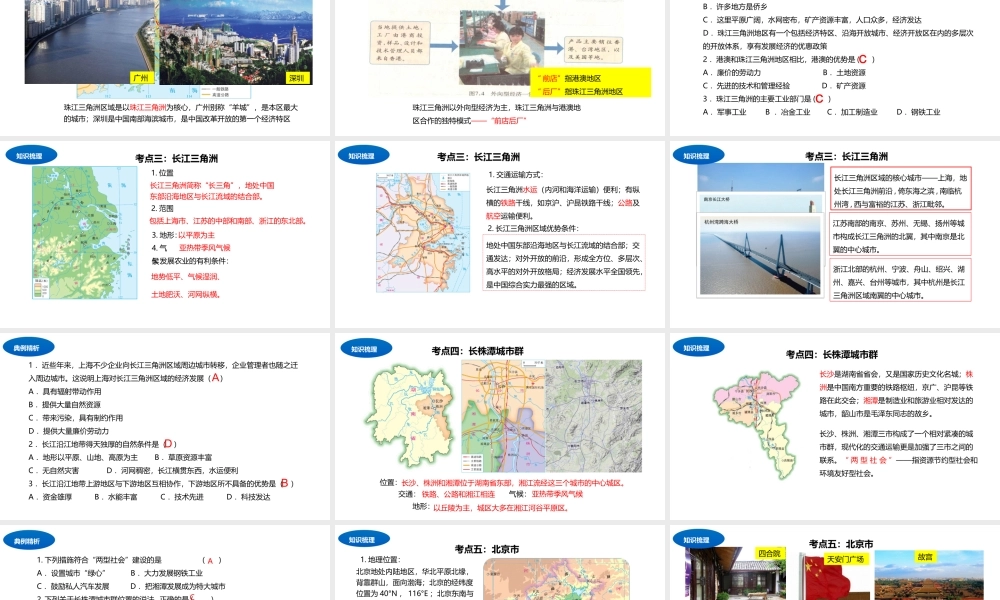Click boxed text about core city 上海
The image size is (1000, 600).
pyautogui.click(x=901, y=190)
